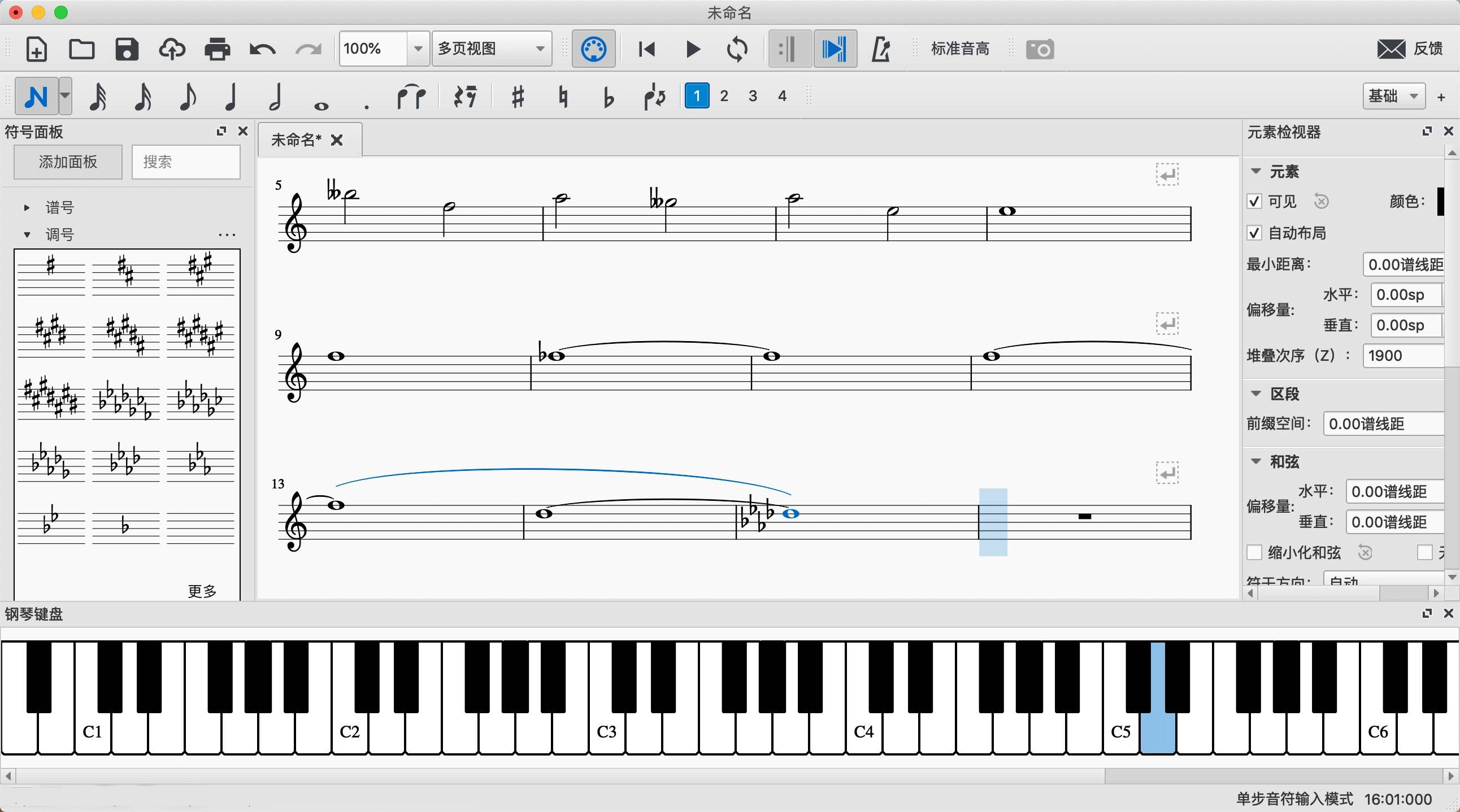Viewport: 1460px width, 812px height.
Task: Toggle the metronome icon
Action: point(880,49)
